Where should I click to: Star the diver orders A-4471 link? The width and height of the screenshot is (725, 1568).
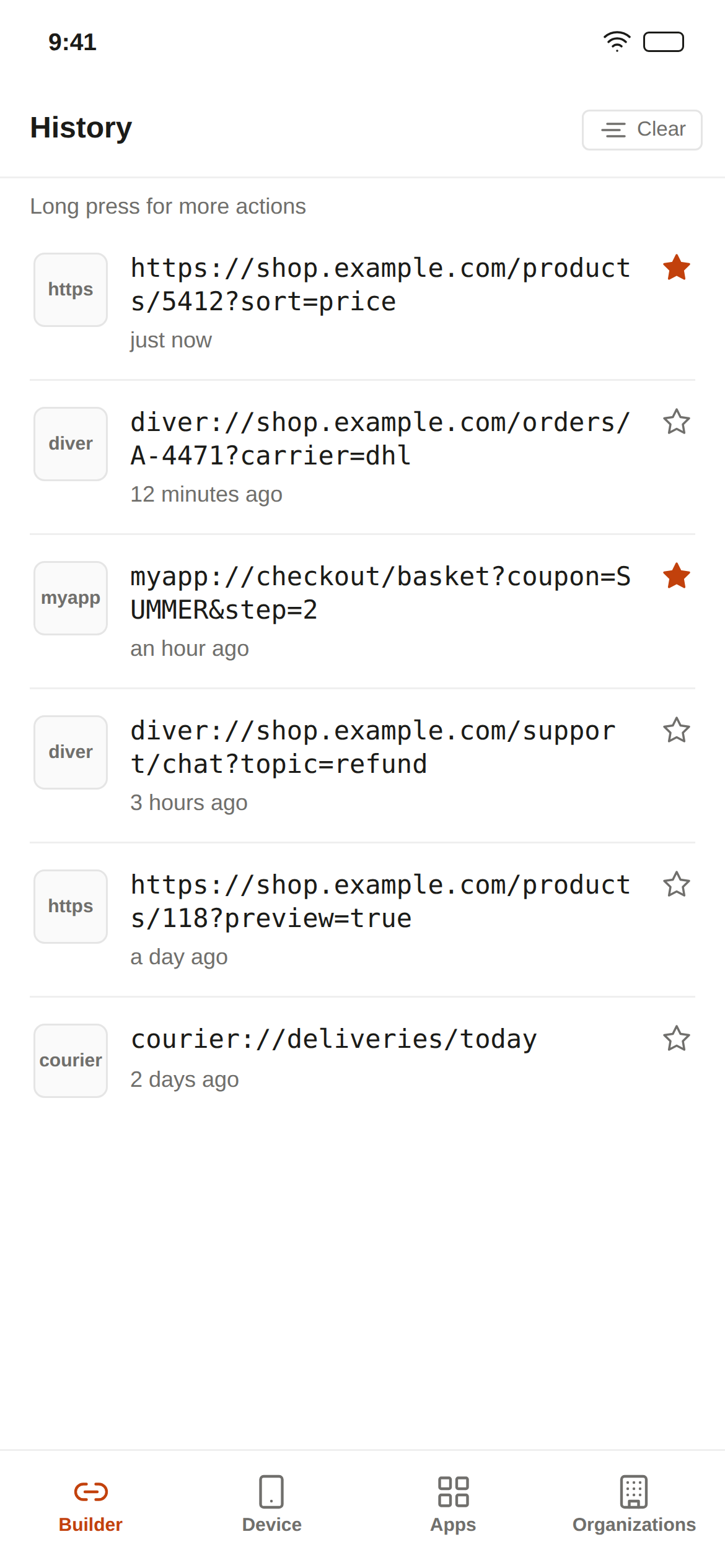point(676,422)
